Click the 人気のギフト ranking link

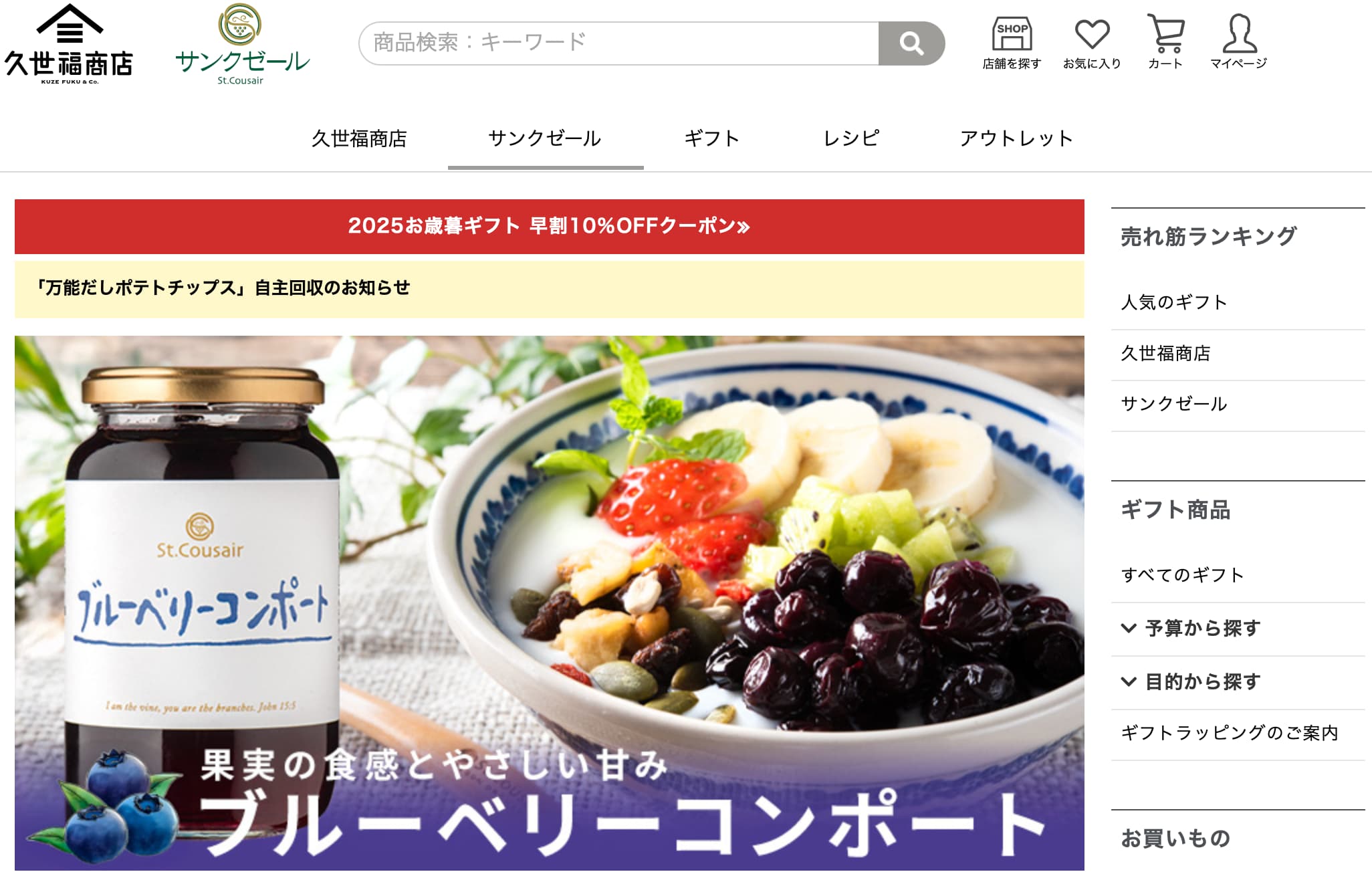[x=1174, y=302]
